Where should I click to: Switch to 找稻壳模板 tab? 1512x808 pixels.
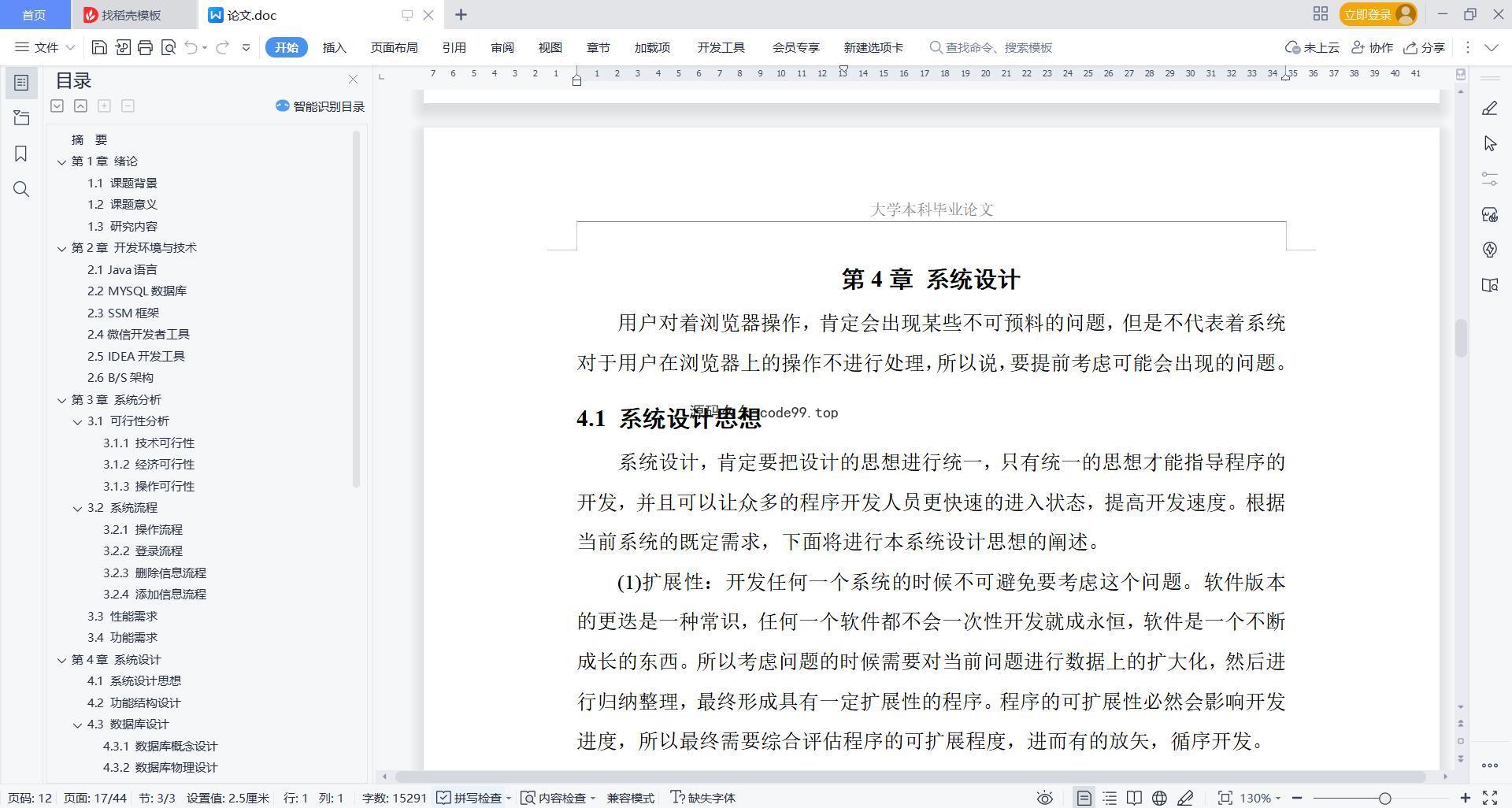coord(131,15)
